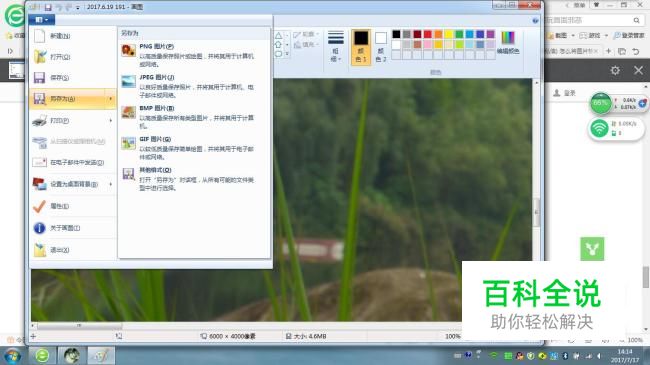The height and width of the screenshot is (365, 650).
Task: Pick the green swatch in the palette
Action: point(459,34)
